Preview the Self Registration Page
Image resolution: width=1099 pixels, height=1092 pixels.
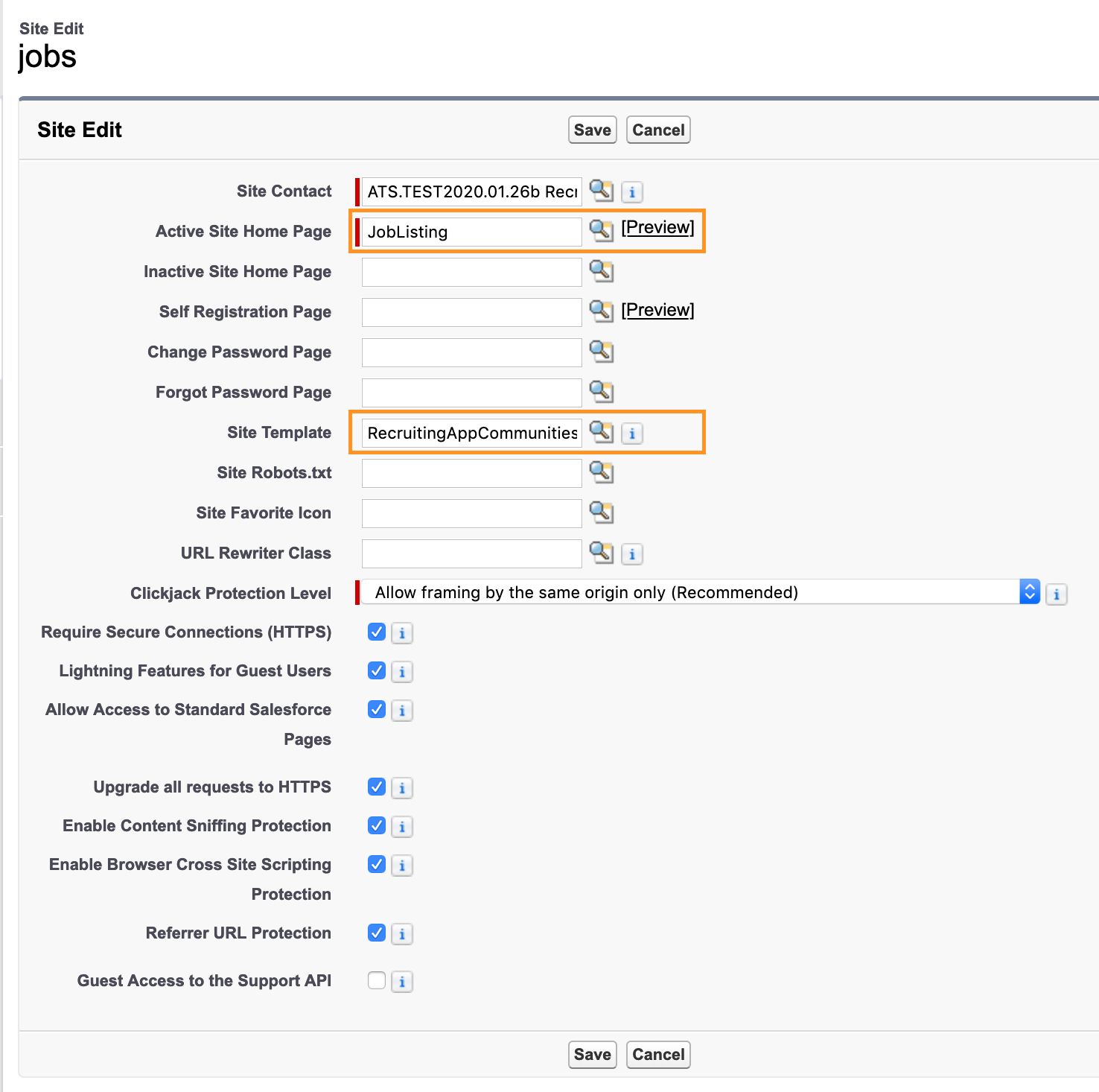[657, 310]
